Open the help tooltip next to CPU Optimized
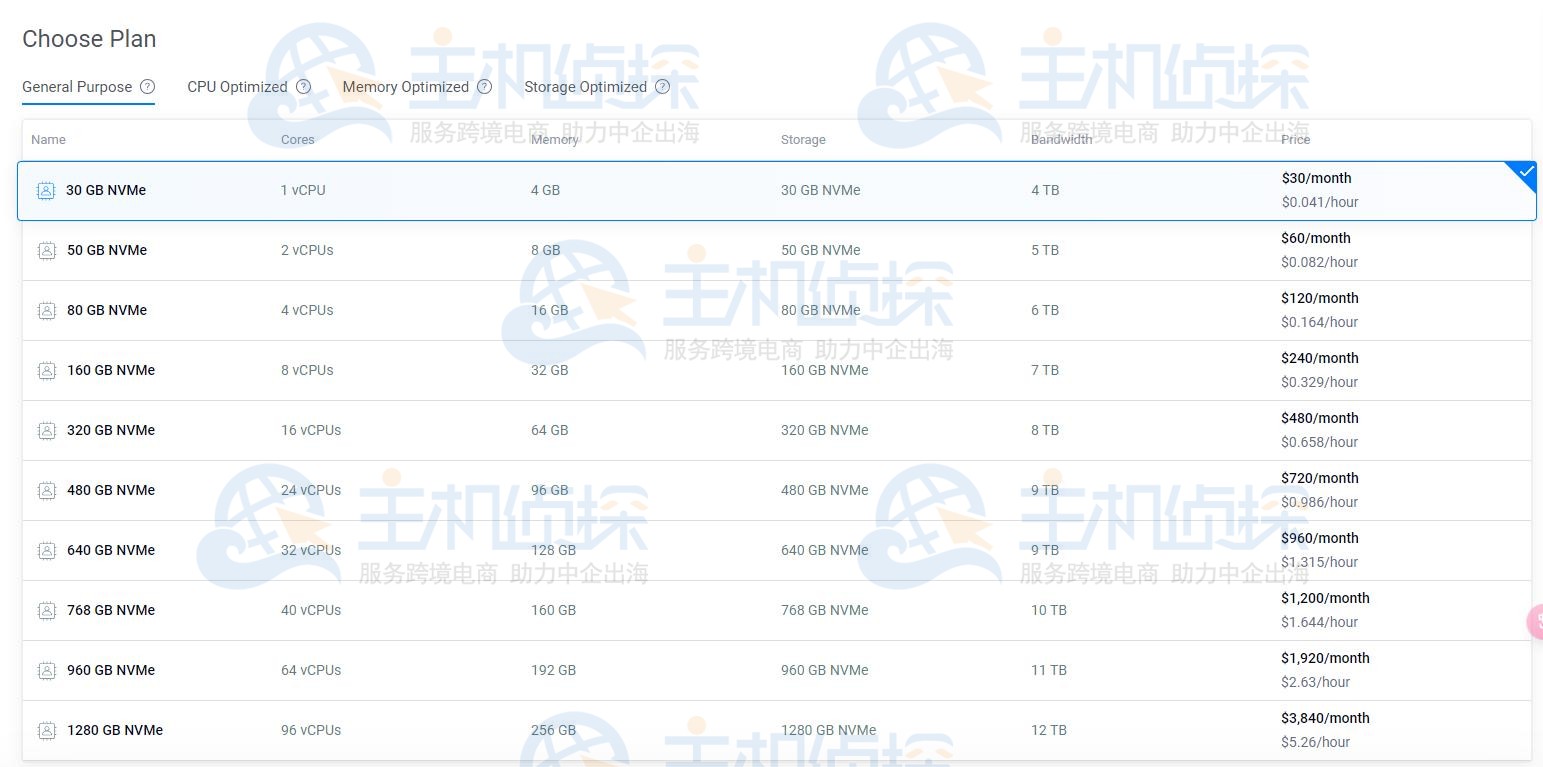The width and height of the screenshot is (1543, 767). click(x=303, y=86)
